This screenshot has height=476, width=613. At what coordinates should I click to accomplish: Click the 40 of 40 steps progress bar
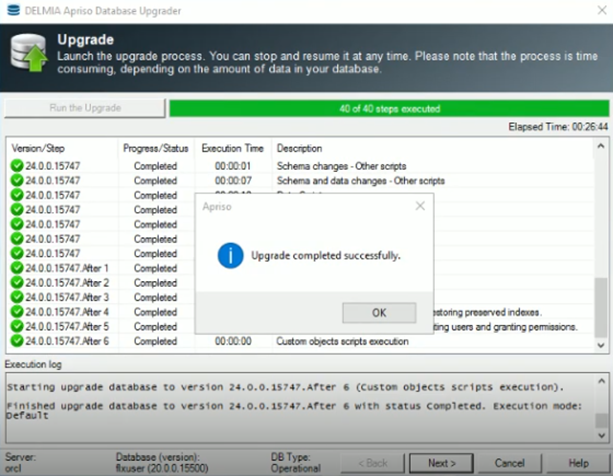[x=389, y=109]
